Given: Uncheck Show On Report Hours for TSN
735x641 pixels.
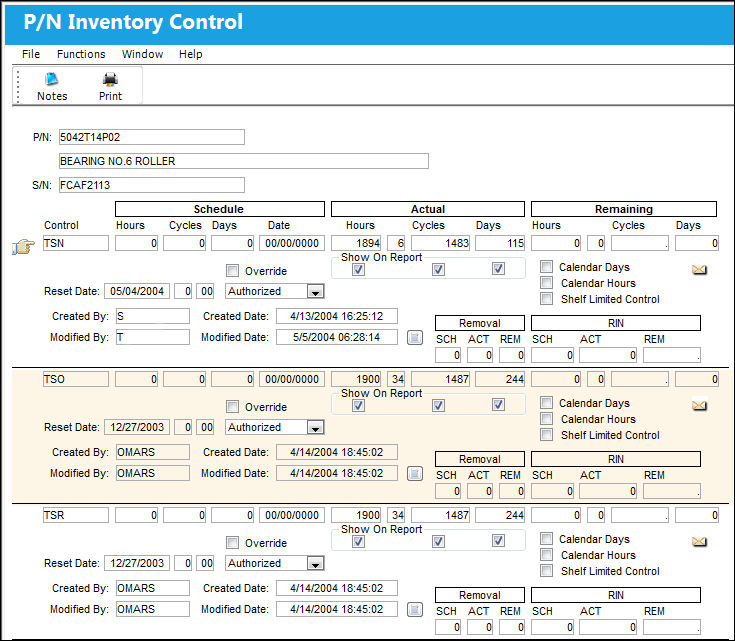Looking at the screenshot, I should (x=359, y=269).
